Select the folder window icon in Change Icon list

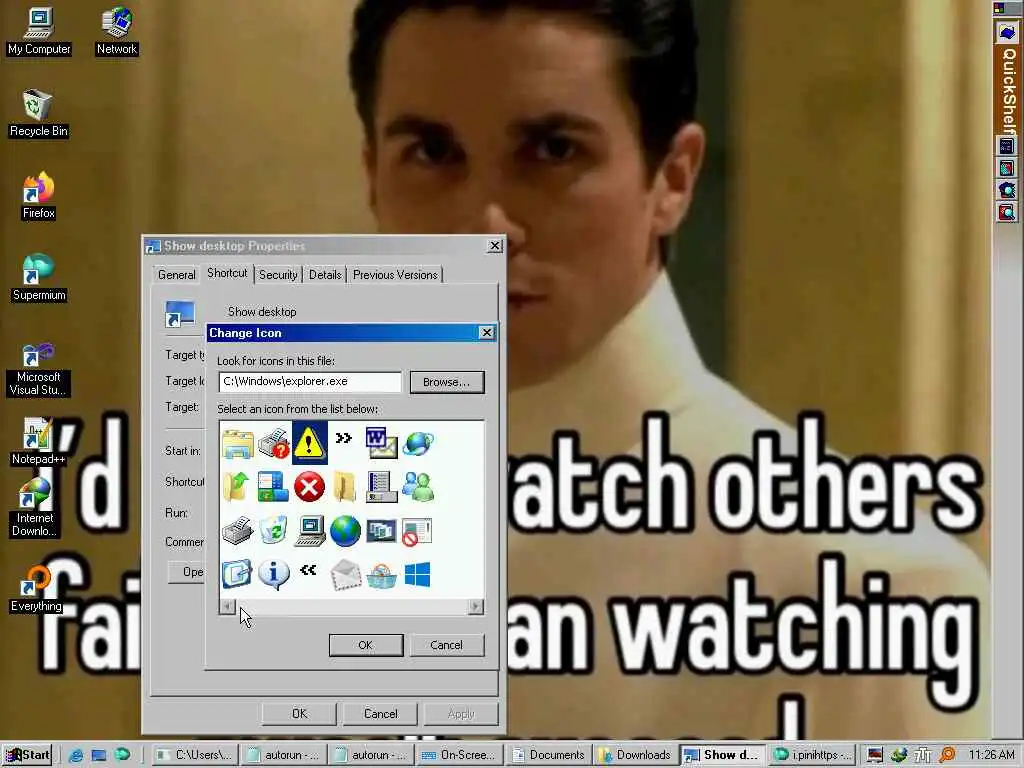(238, 443)
